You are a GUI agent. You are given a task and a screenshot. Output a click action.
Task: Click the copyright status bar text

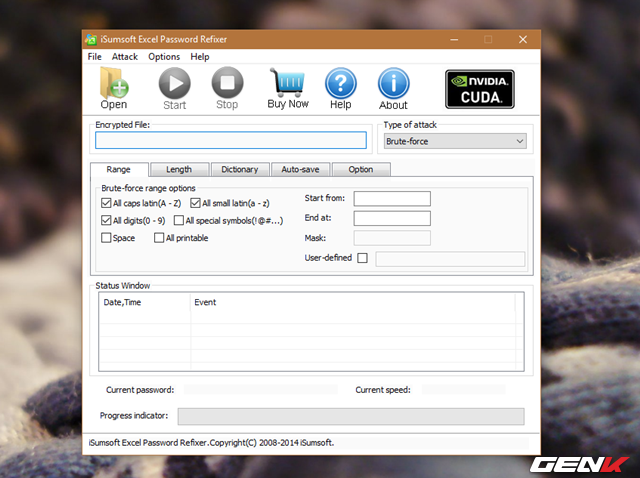click(211, 443)
